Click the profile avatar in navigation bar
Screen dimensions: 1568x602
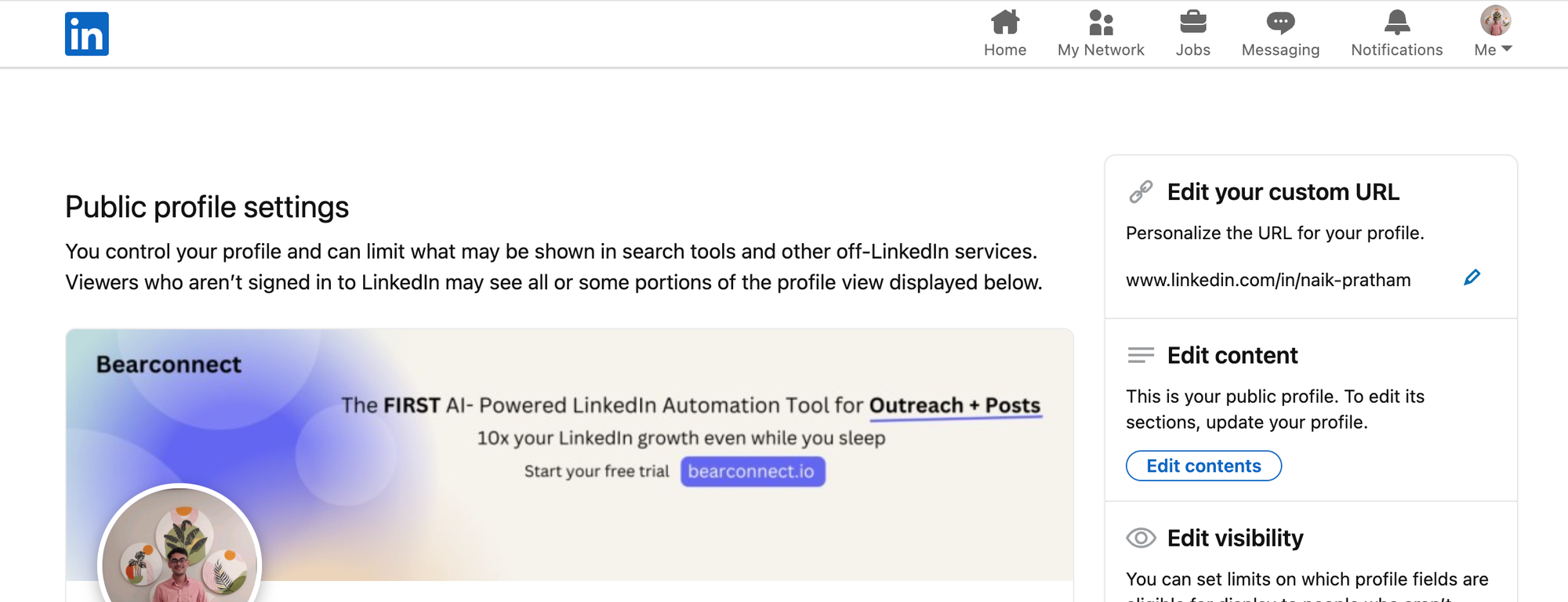coord(1495,21)
